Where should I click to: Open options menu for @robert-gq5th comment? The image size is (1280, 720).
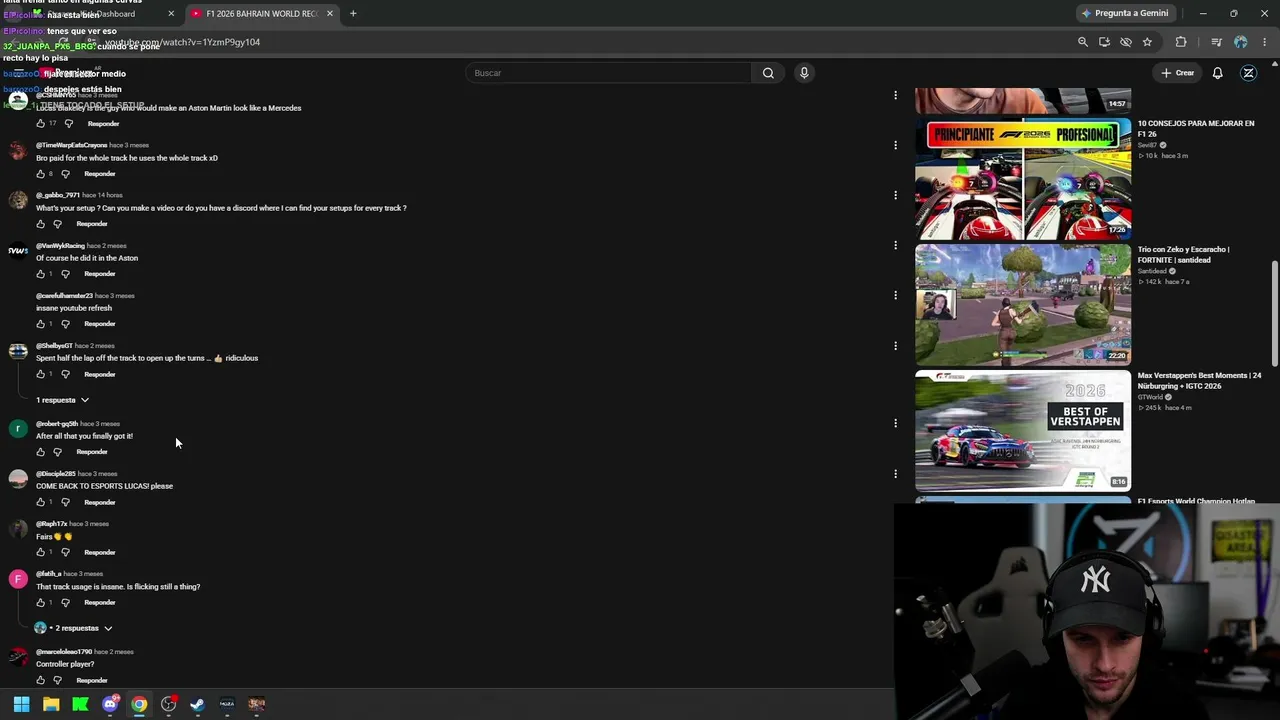(895, 423)
